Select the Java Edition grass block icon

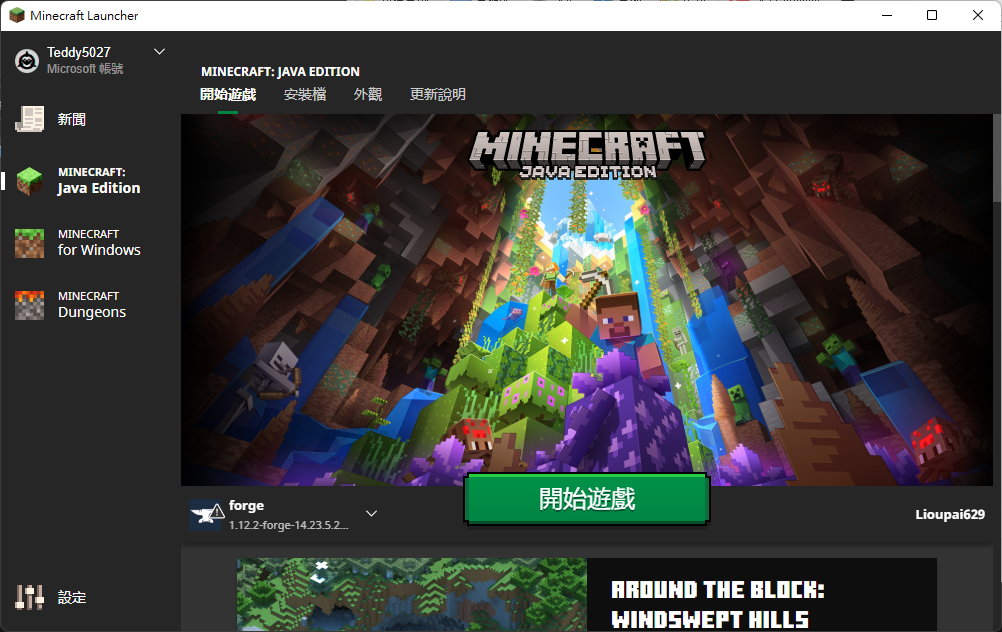point(29,181)
